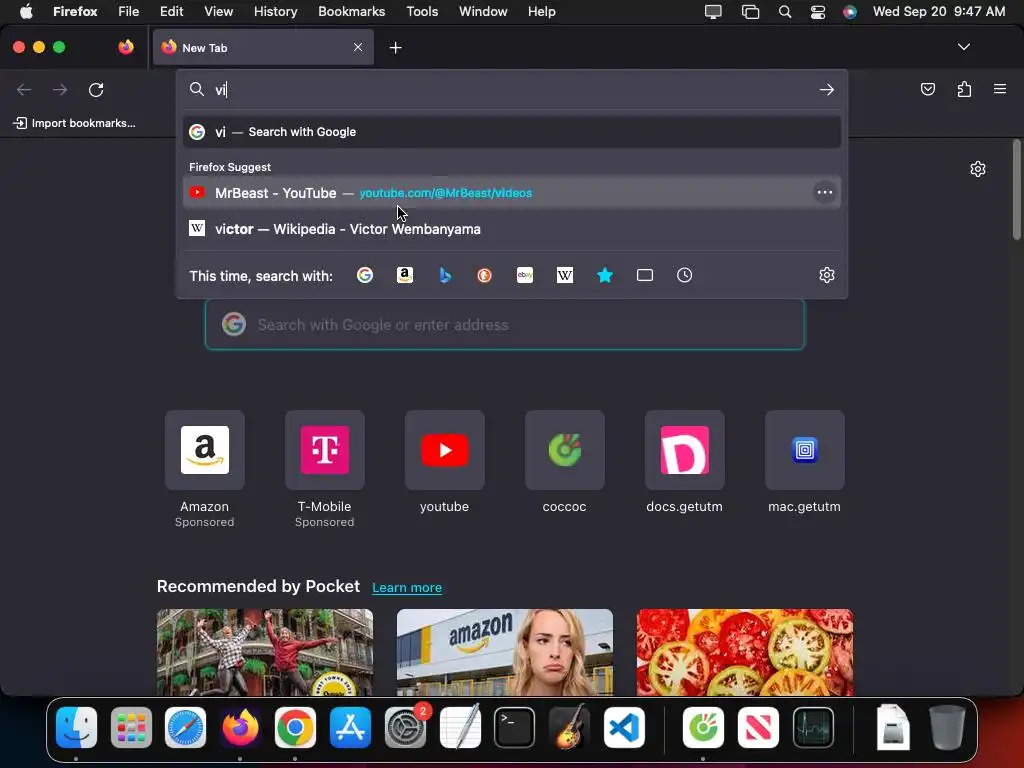Open the Window menu
1024x768 pixels.
[x=483, y=11]
